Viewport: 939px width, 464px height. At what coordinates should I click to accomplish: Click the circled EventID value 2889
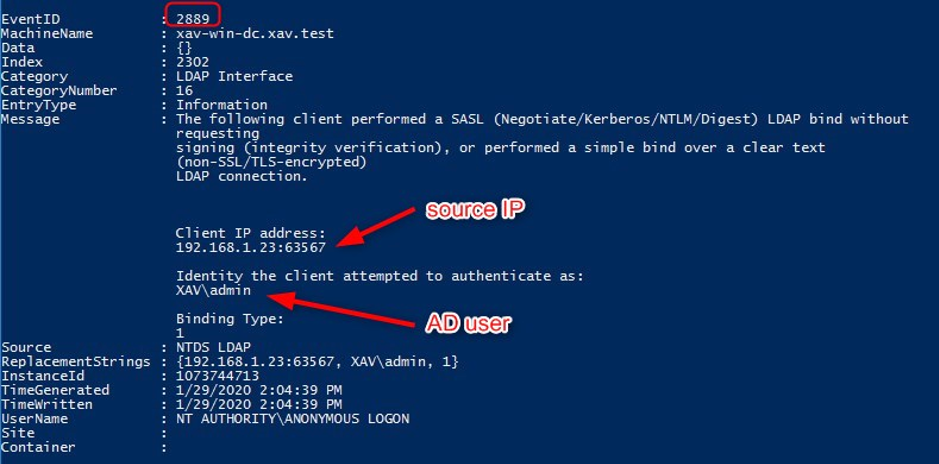[x=193, y=19]
